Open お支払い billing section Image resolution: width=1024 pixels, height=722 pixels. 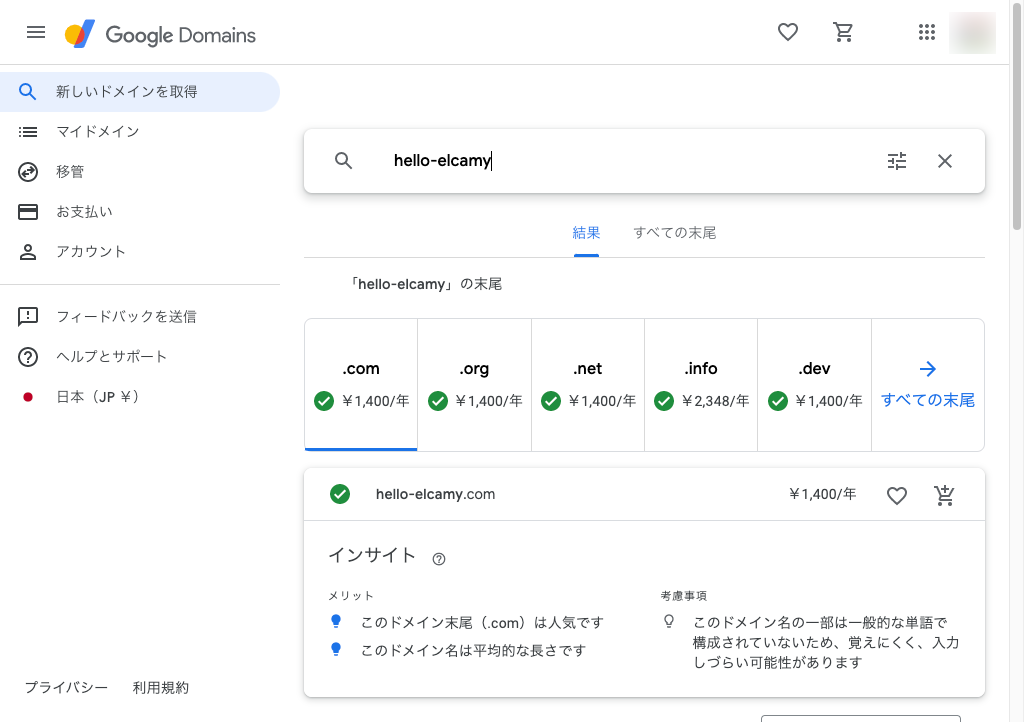coord(84,212)
